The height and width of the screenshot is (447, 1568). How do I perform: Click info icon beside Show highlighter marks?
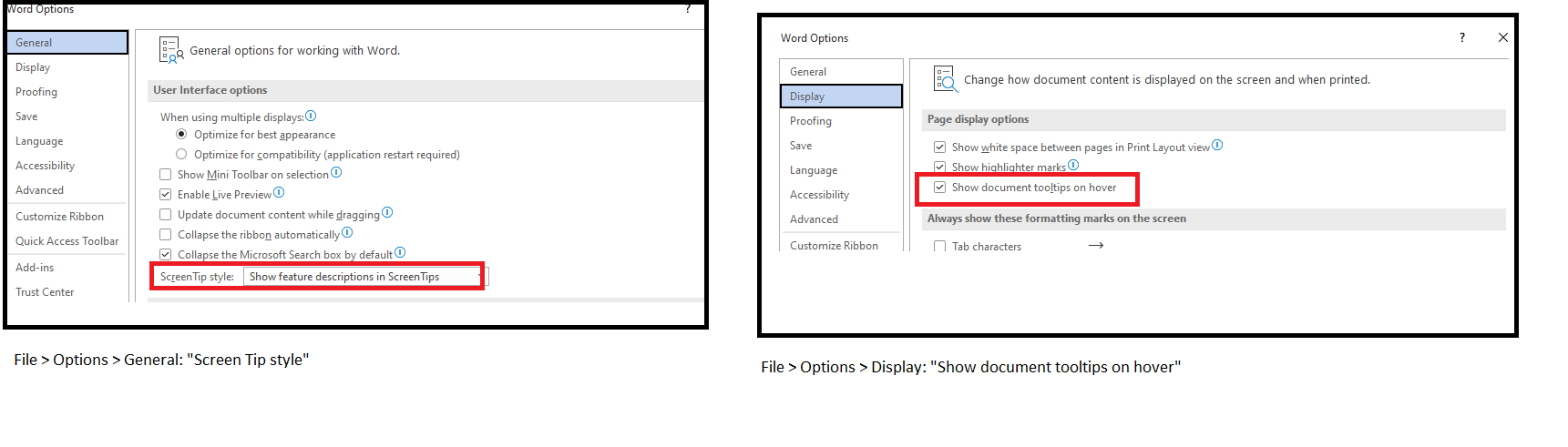click(1073, 165)
